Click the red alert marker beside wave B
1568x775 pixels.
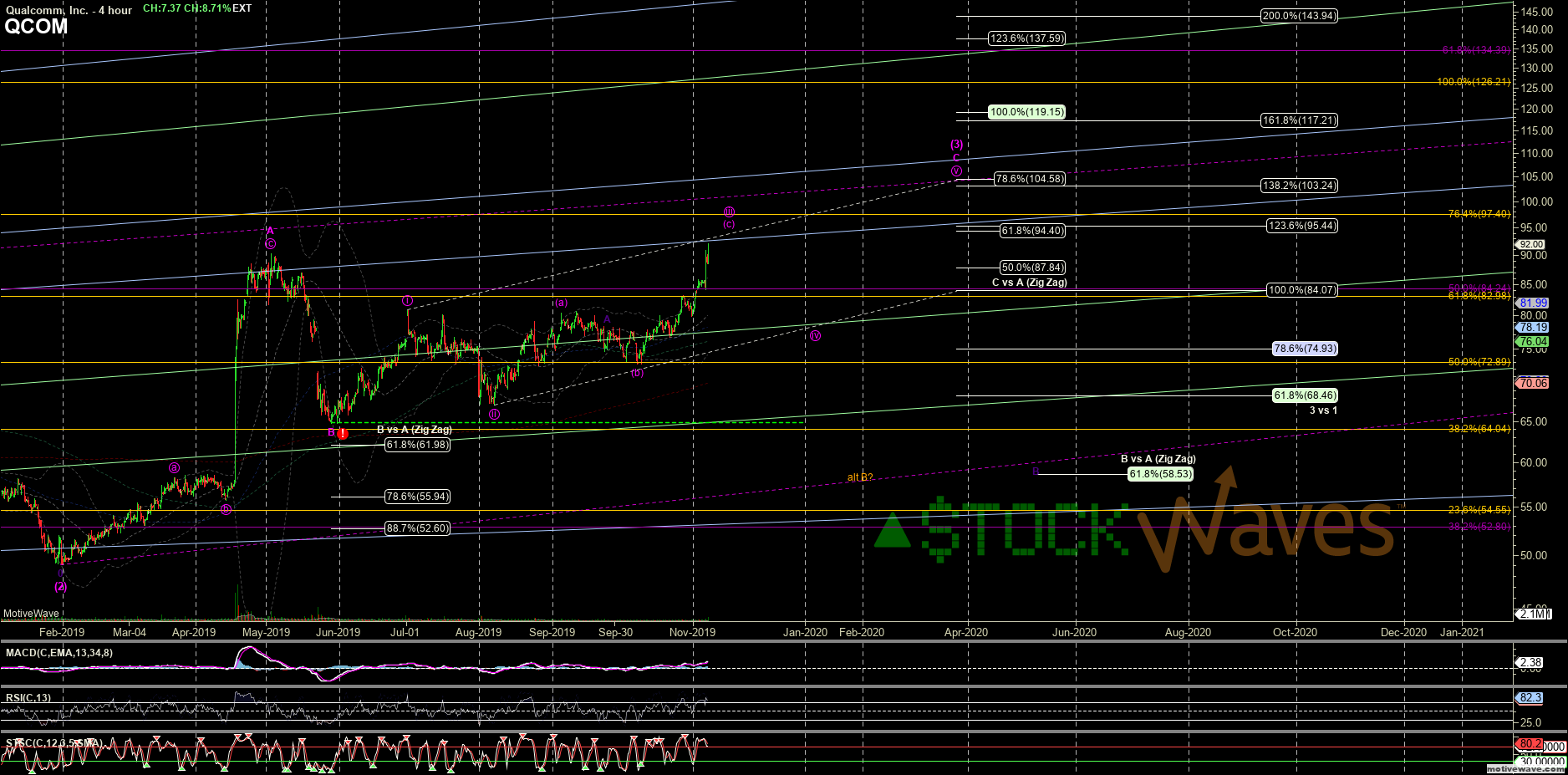tap(343, 434)
